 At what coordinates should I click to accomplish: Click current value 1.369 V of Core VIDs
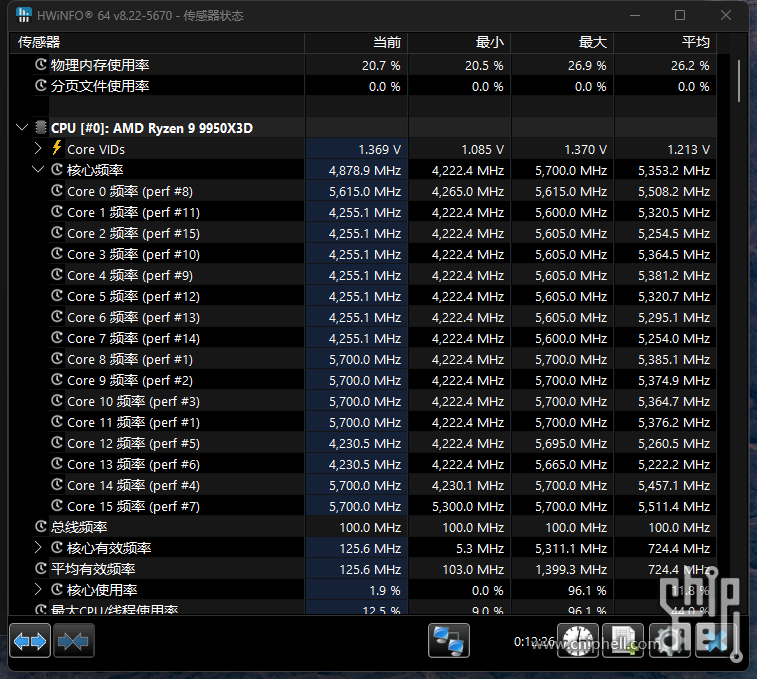(x=379, y=150)
